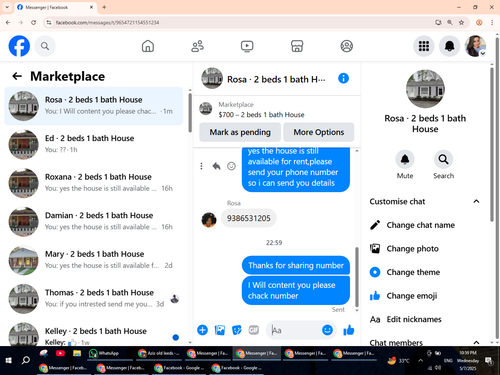
Task: Click the message text input field
Action: pyautogui.click(x=295, y=330)
